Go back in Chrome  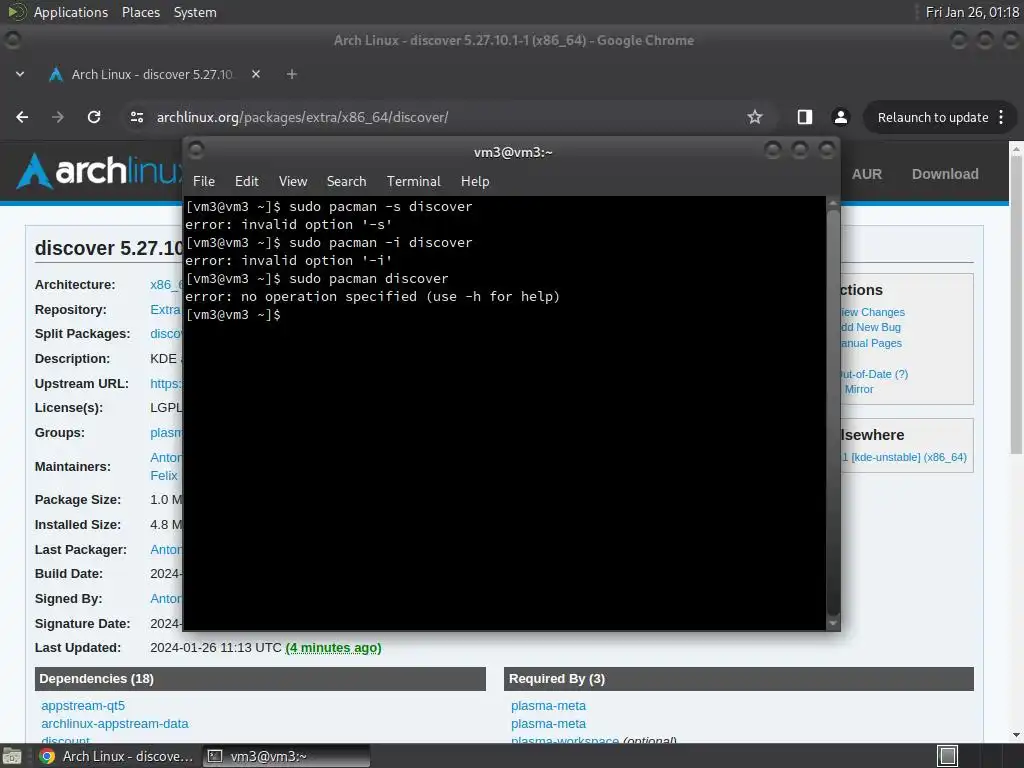click(22, 117)
